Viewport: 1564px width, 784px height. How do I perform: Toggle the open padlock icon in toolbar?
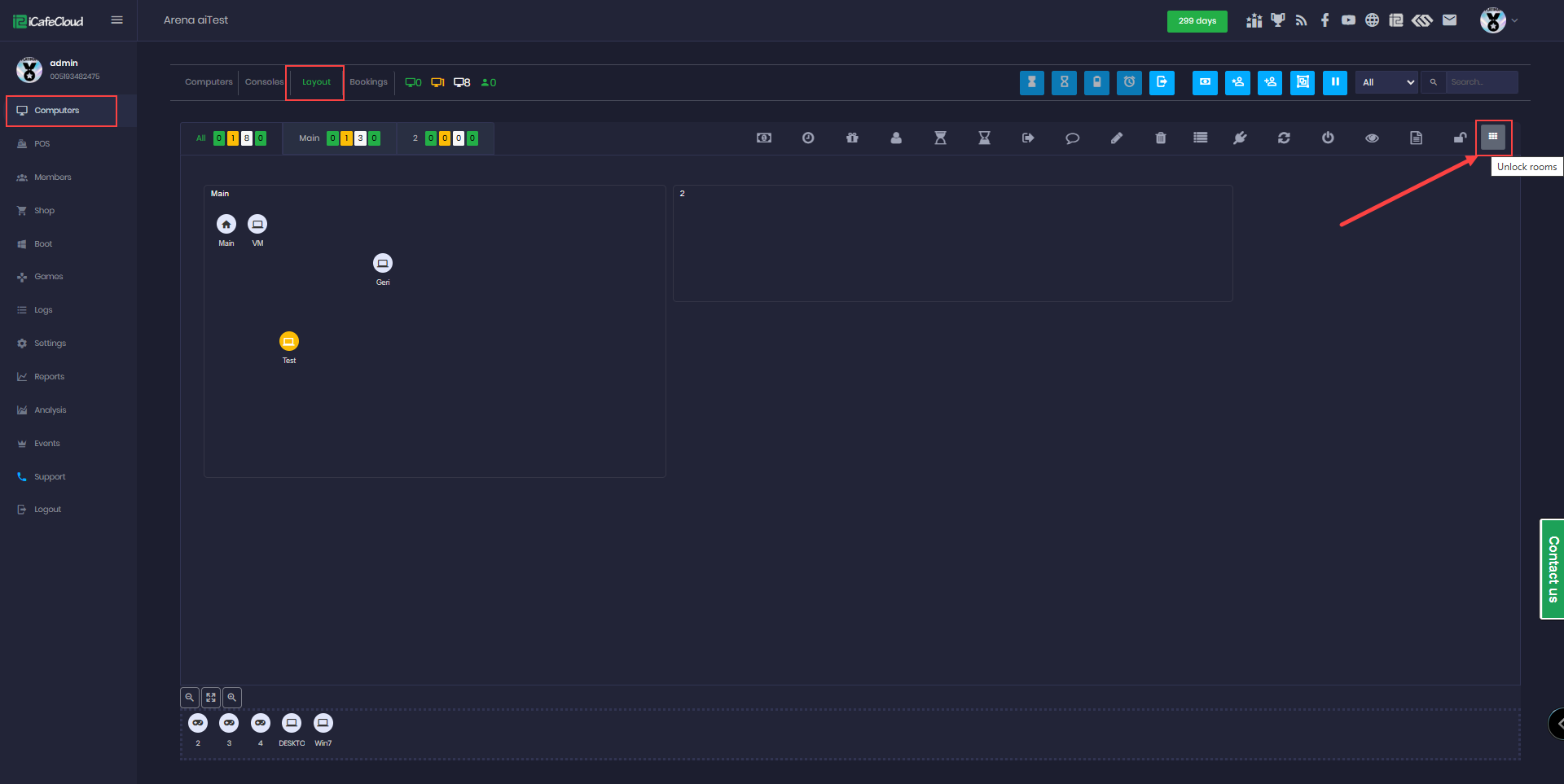(1460, 138)
